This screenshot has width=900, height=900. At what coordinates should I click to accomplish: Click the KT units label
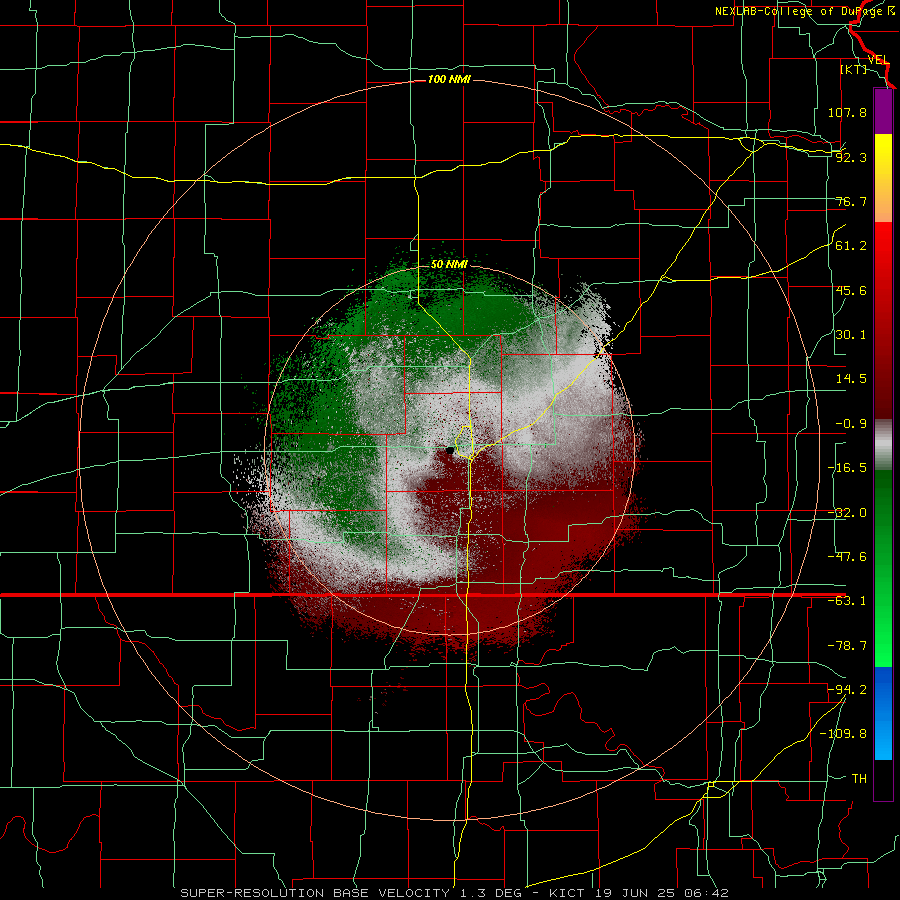[x=854, y=69]
